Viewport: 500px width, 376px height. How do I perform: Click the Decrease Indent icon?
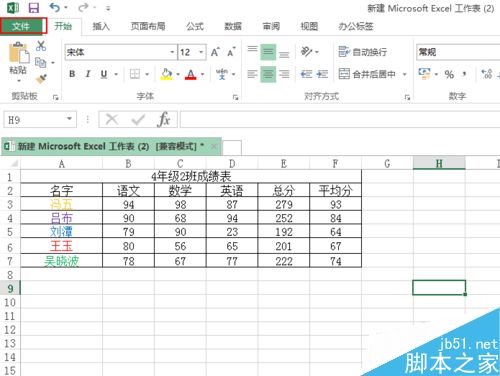[306, 74]
